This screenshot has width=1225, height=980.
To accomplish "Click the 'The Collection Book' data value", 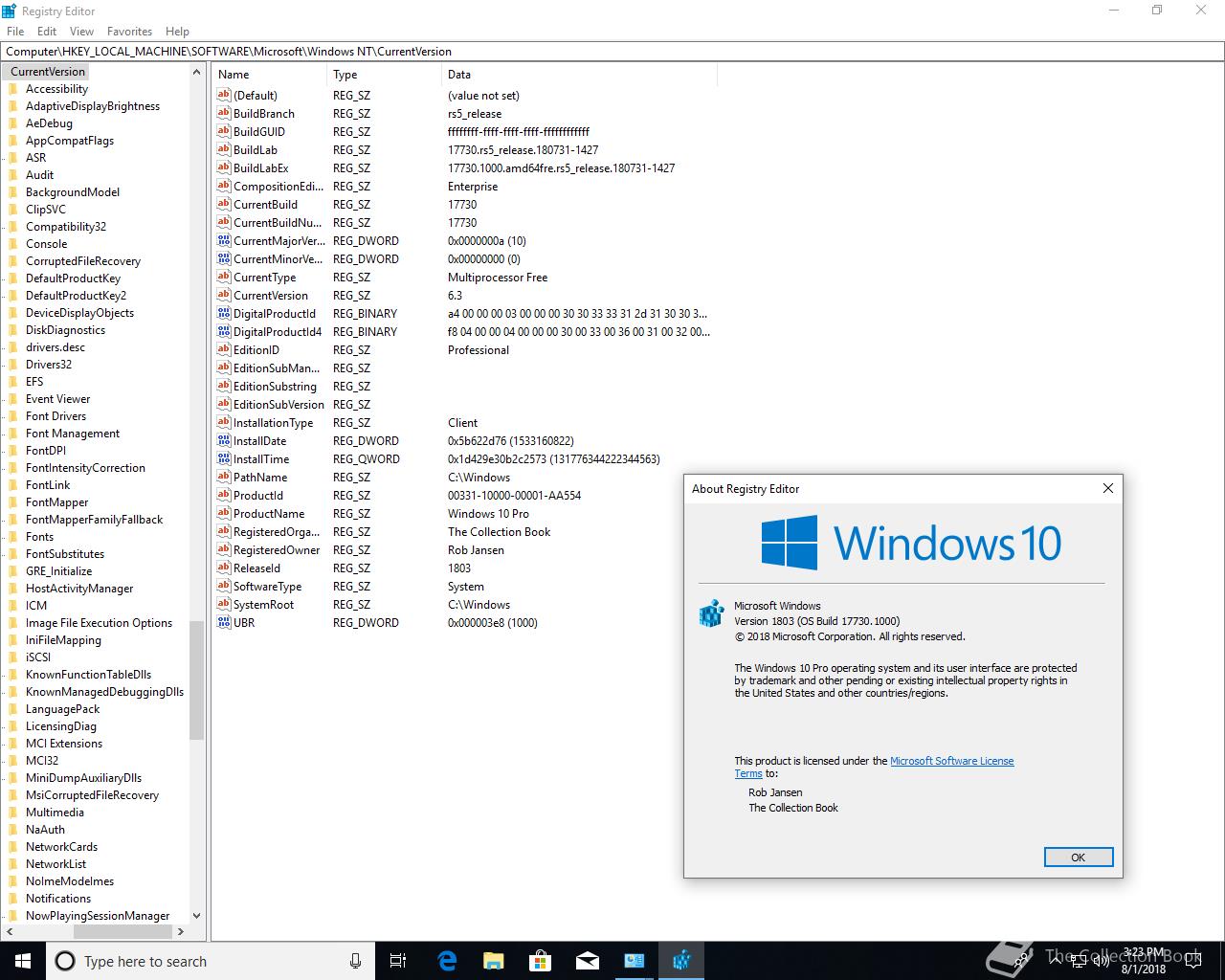I will click(499, 531).
